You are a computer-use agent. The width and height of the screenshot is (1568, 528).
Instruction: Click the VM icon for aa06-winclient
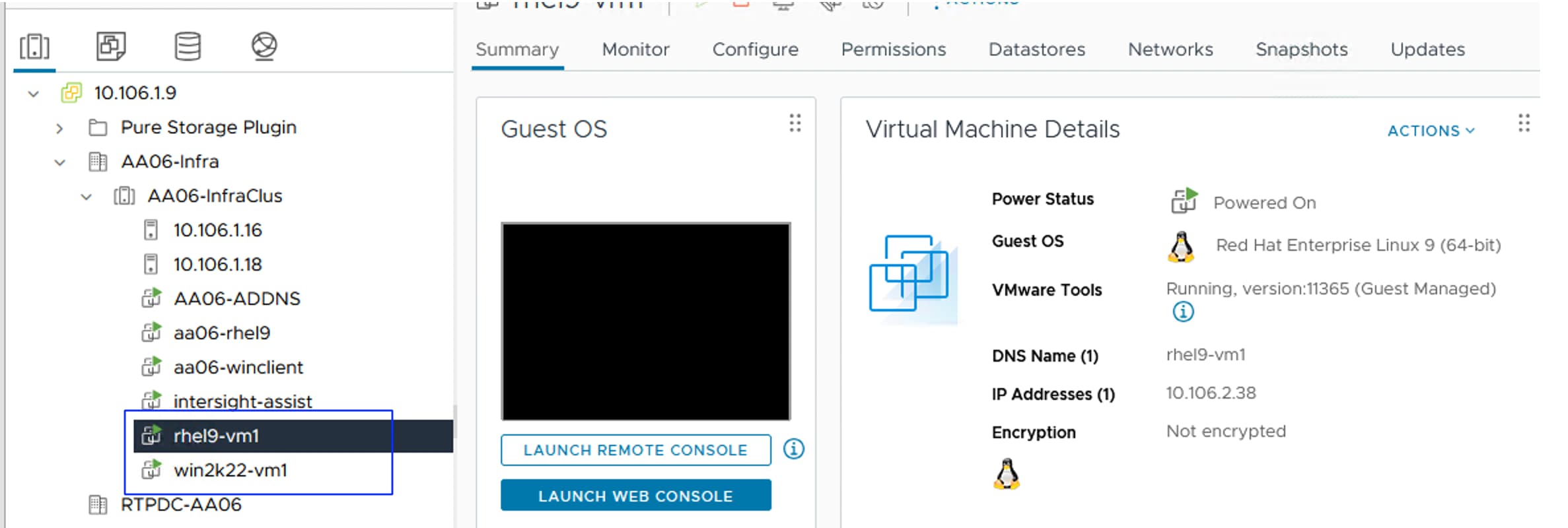tap(151, 366)
